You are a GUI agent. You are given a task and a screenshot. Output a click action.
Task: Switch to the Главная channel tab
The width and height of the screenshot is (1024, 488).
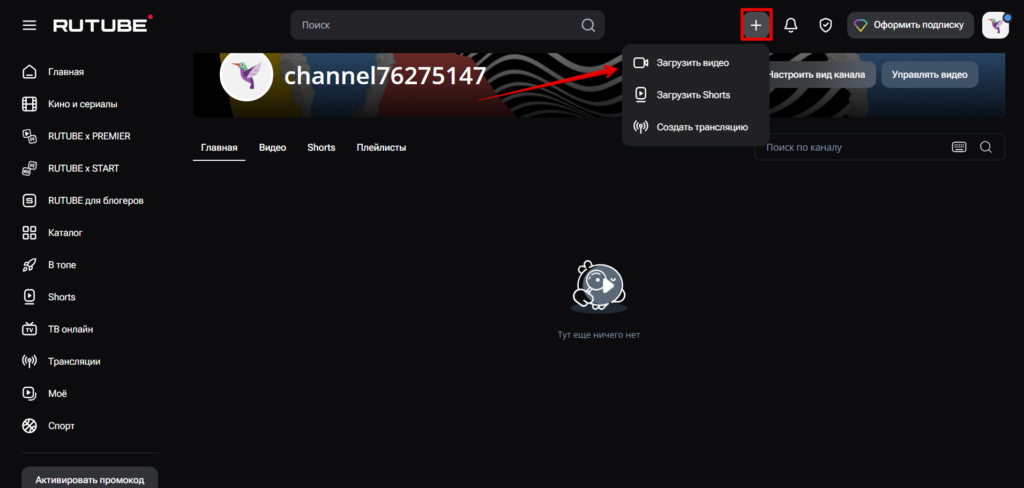tap(219, 148)
